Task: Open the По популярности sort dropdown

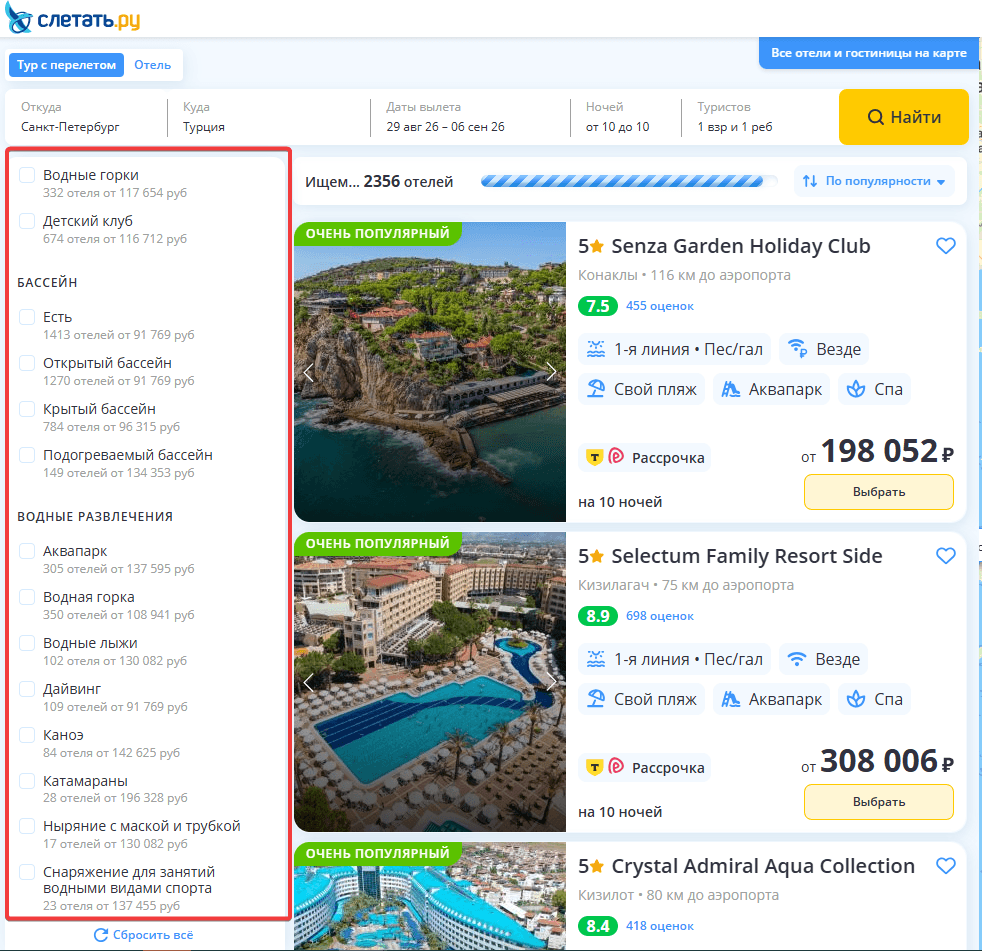Action: pos(874,181)
